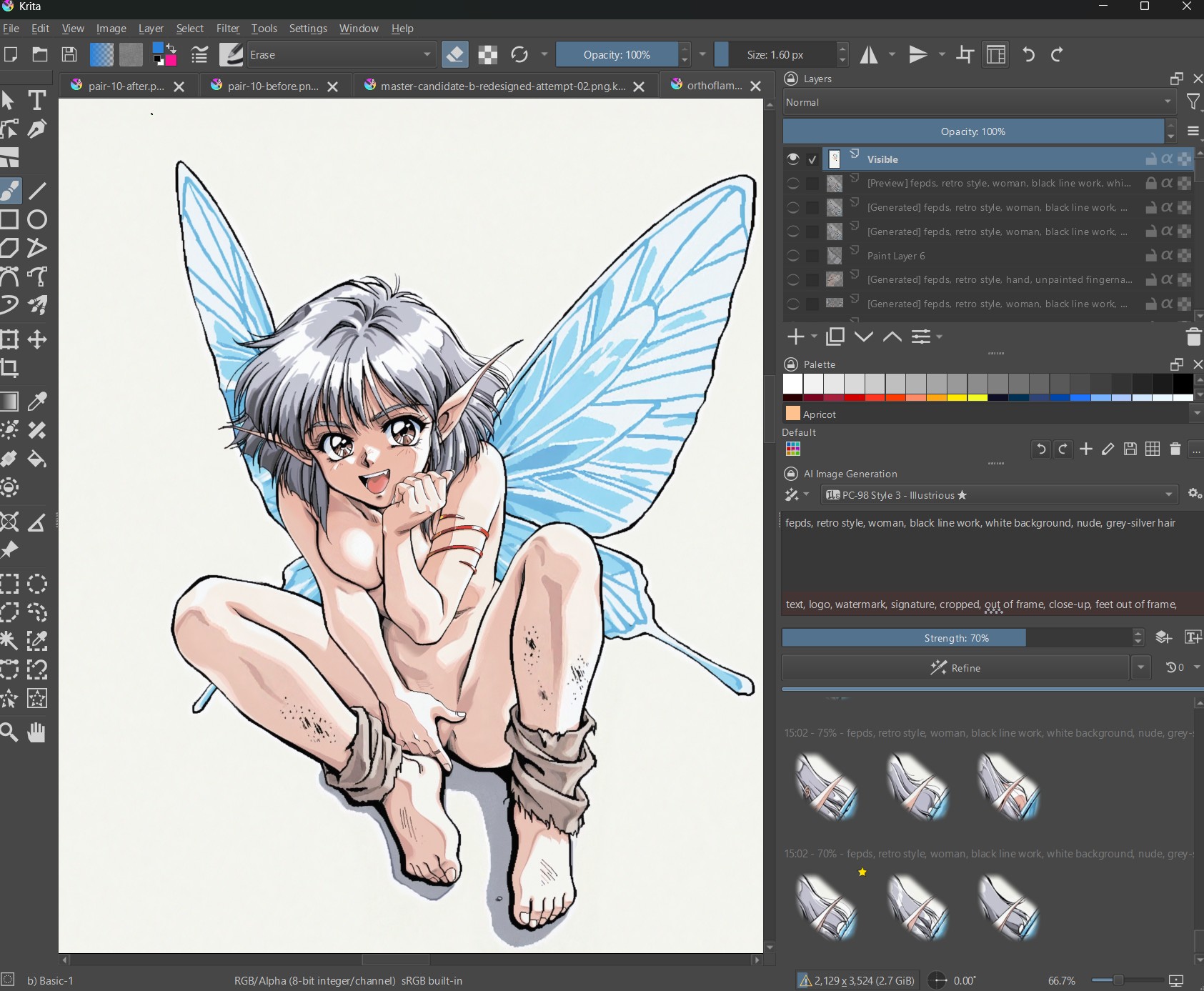Screen dimensions: 1204x991
Task: Open the Settings menu
Action: (308, 29)
